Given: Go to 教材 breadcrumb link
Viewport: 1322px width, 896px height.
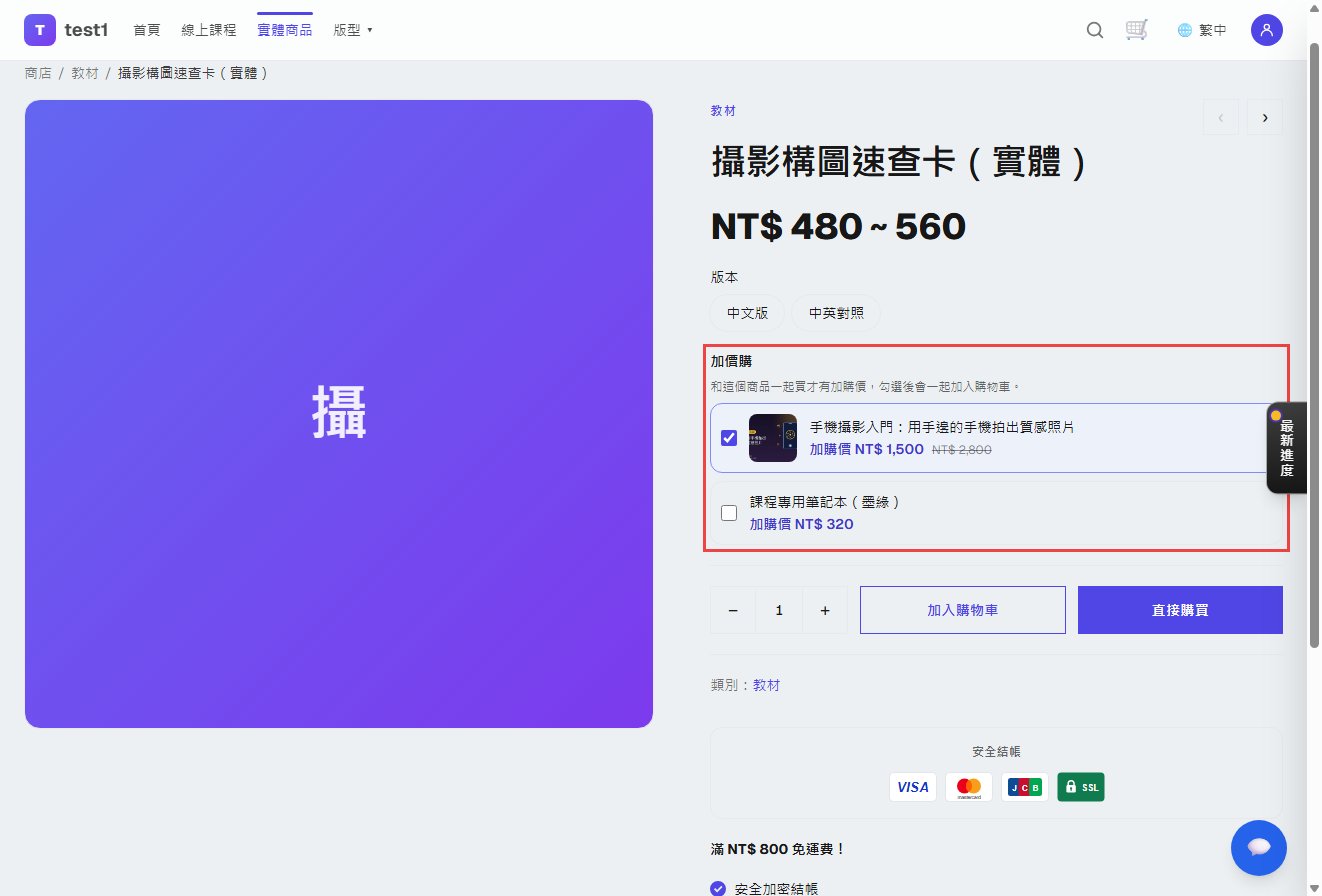Looking at the screenshot, I should pos(85,73).
